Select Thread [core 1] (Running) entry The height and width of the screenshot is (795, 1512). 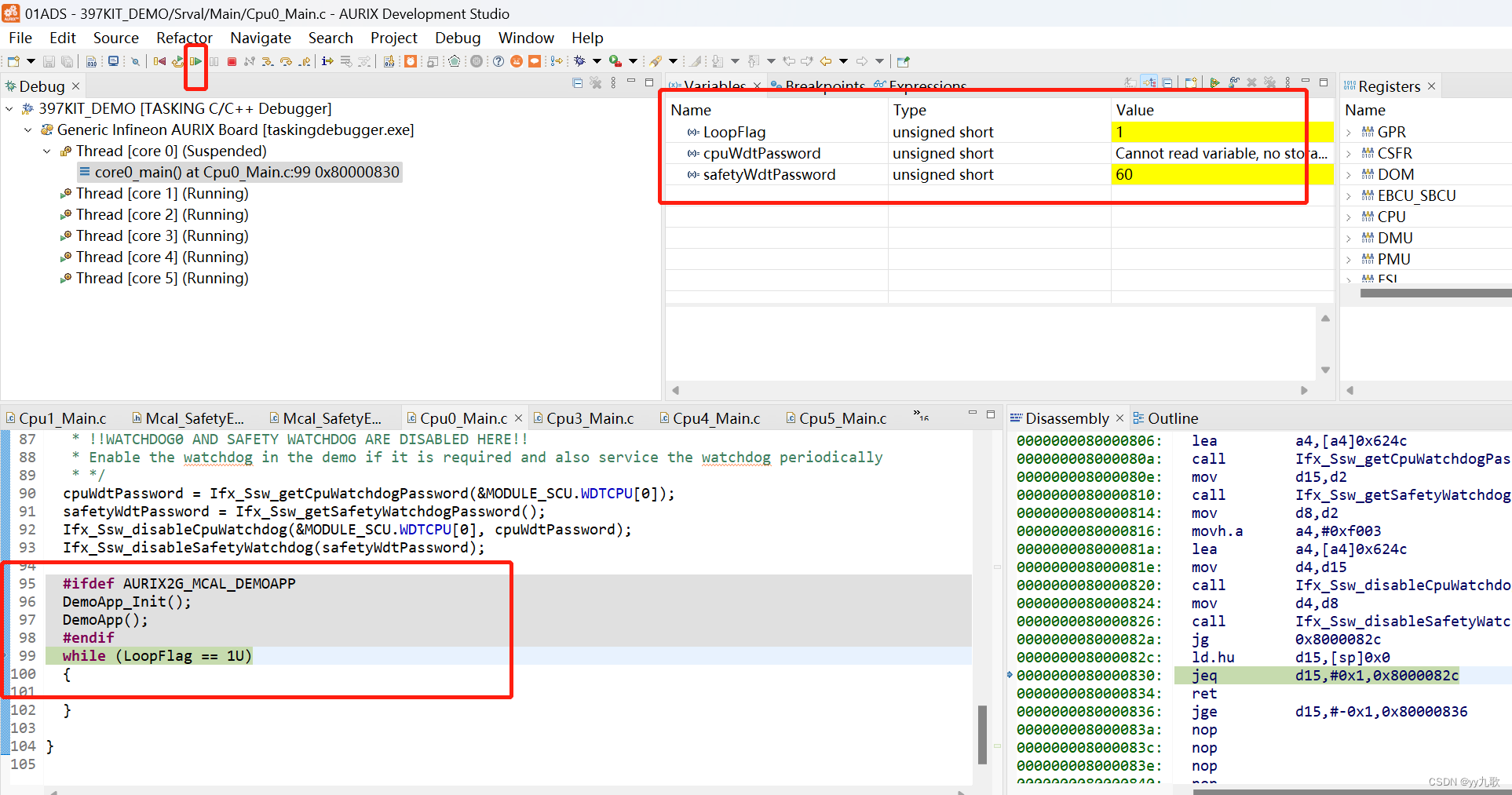point(162,193)
